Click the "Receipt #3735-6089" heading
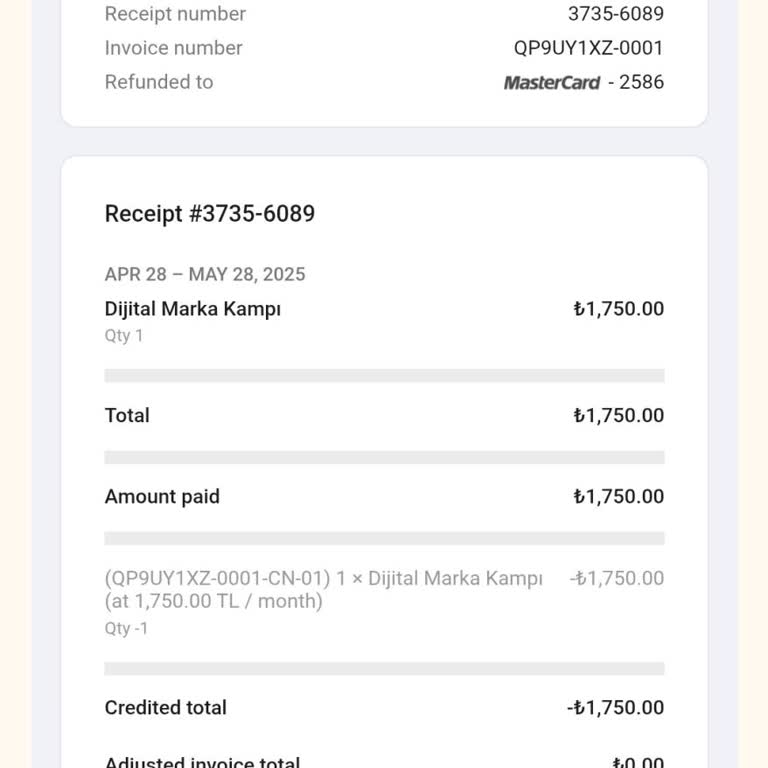Image resolution: width=768 pixels, height=768 pixels. coord(210,213)
